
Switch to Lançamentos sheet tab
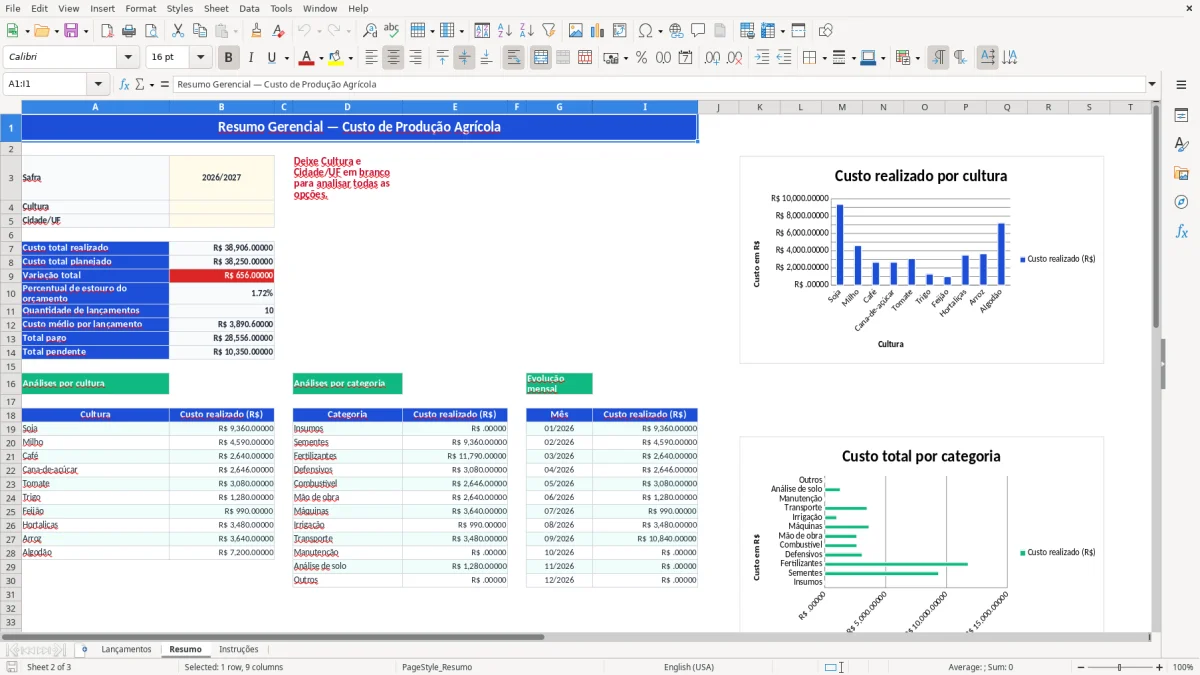[126, 649]
